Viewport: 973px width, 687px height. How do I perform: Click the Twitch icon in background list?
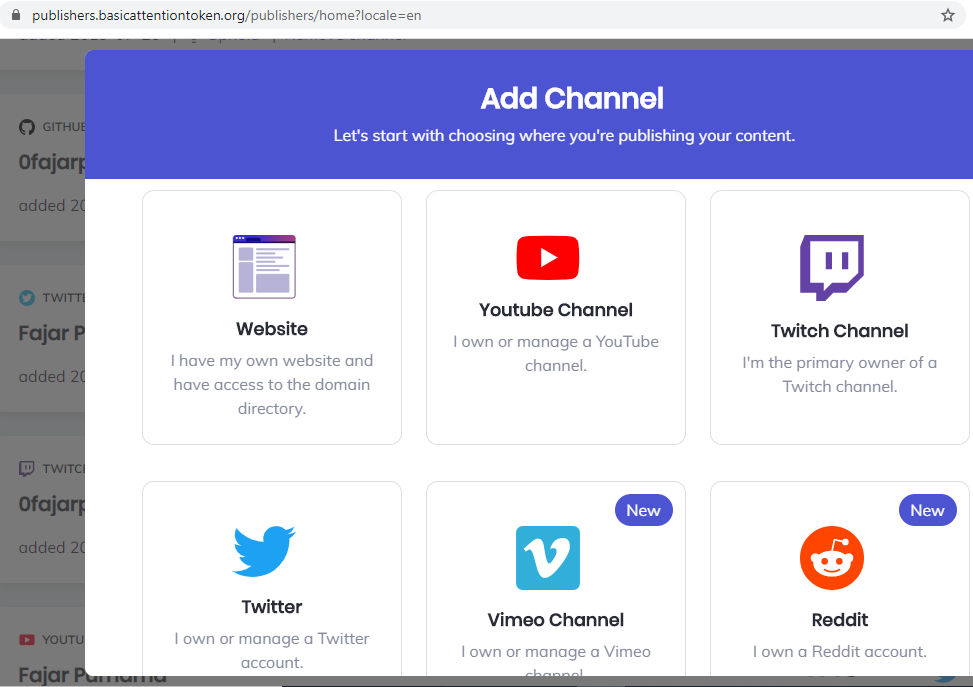coord(27,469)
